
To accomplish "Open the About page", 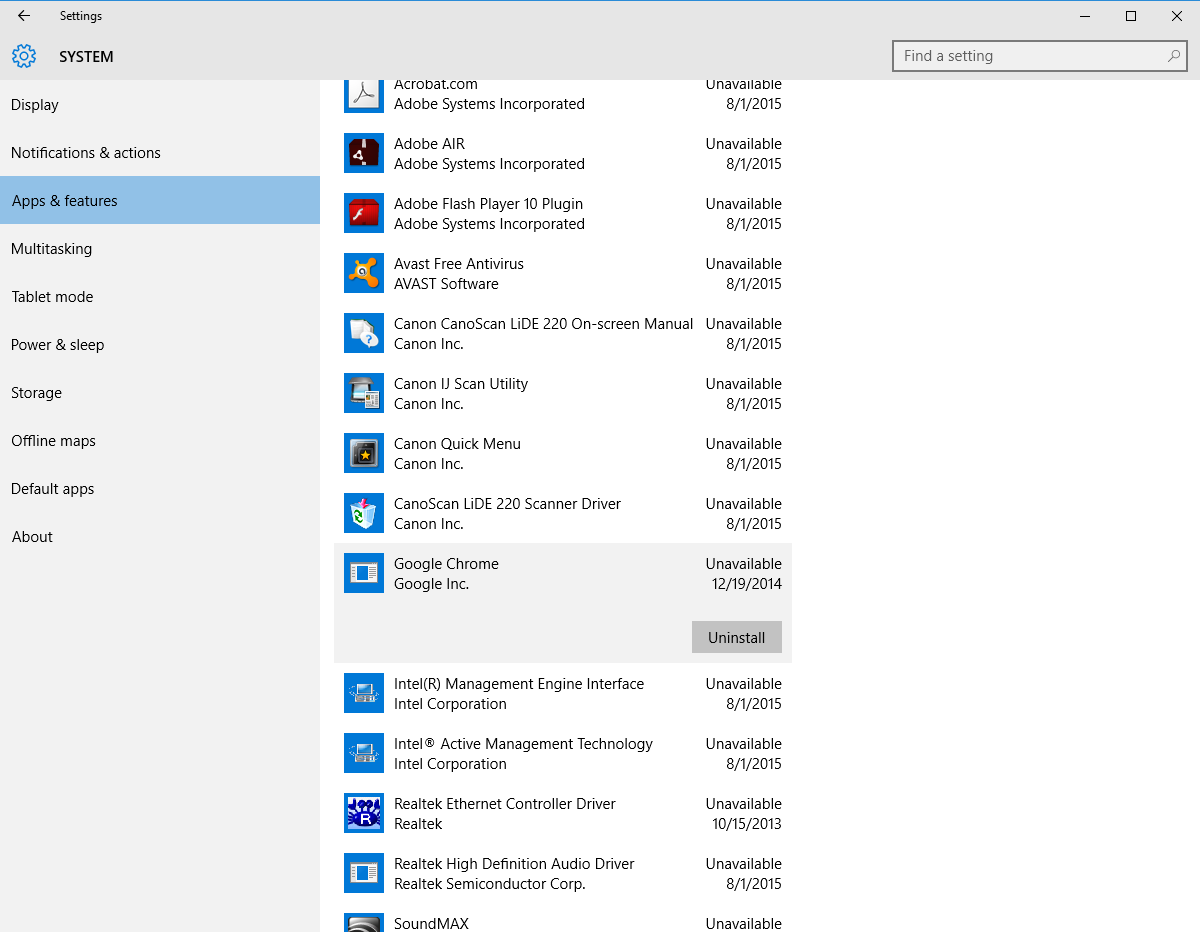I will (160, 536).
